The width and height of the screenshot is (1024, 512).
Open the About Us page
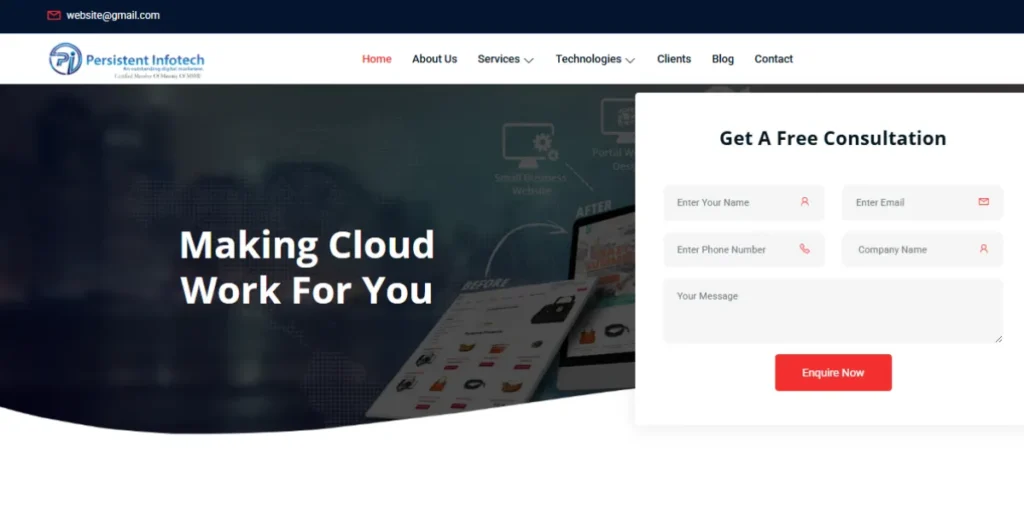coord(434,59)
